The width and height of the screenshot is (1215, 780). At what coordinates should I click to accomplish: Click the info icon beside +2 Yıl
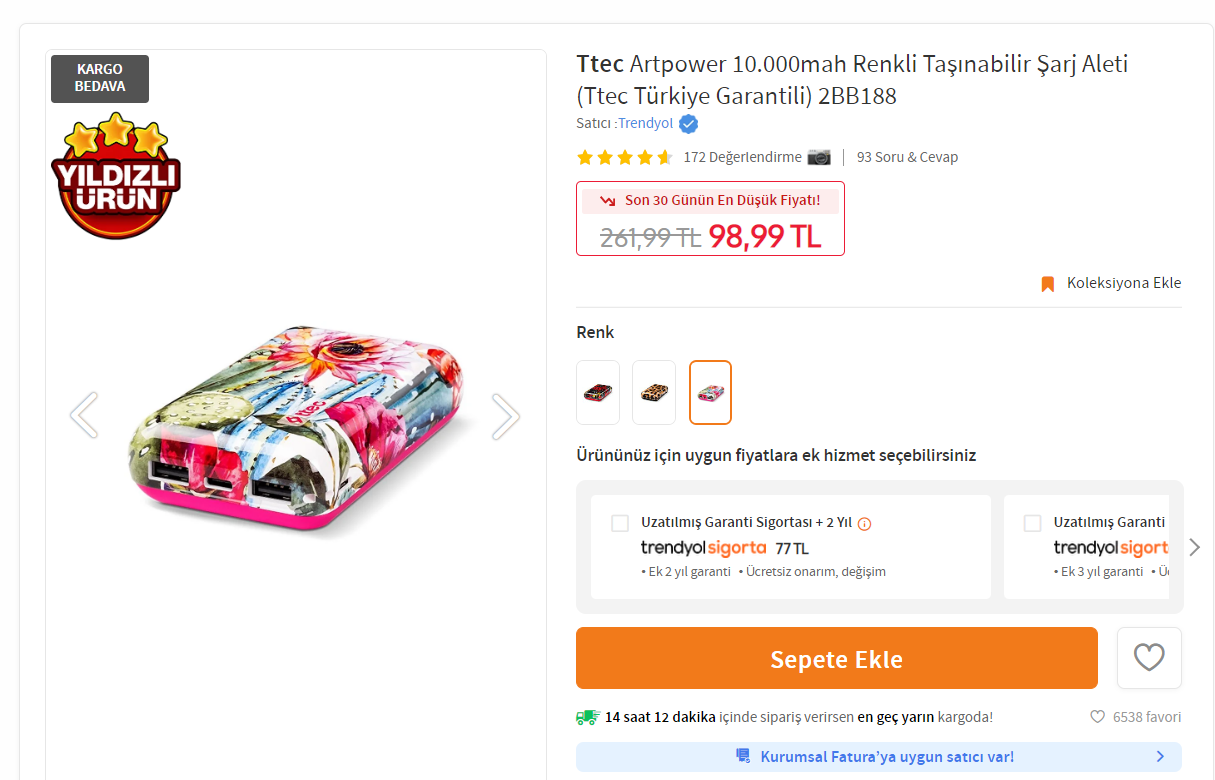coord(865,523)
